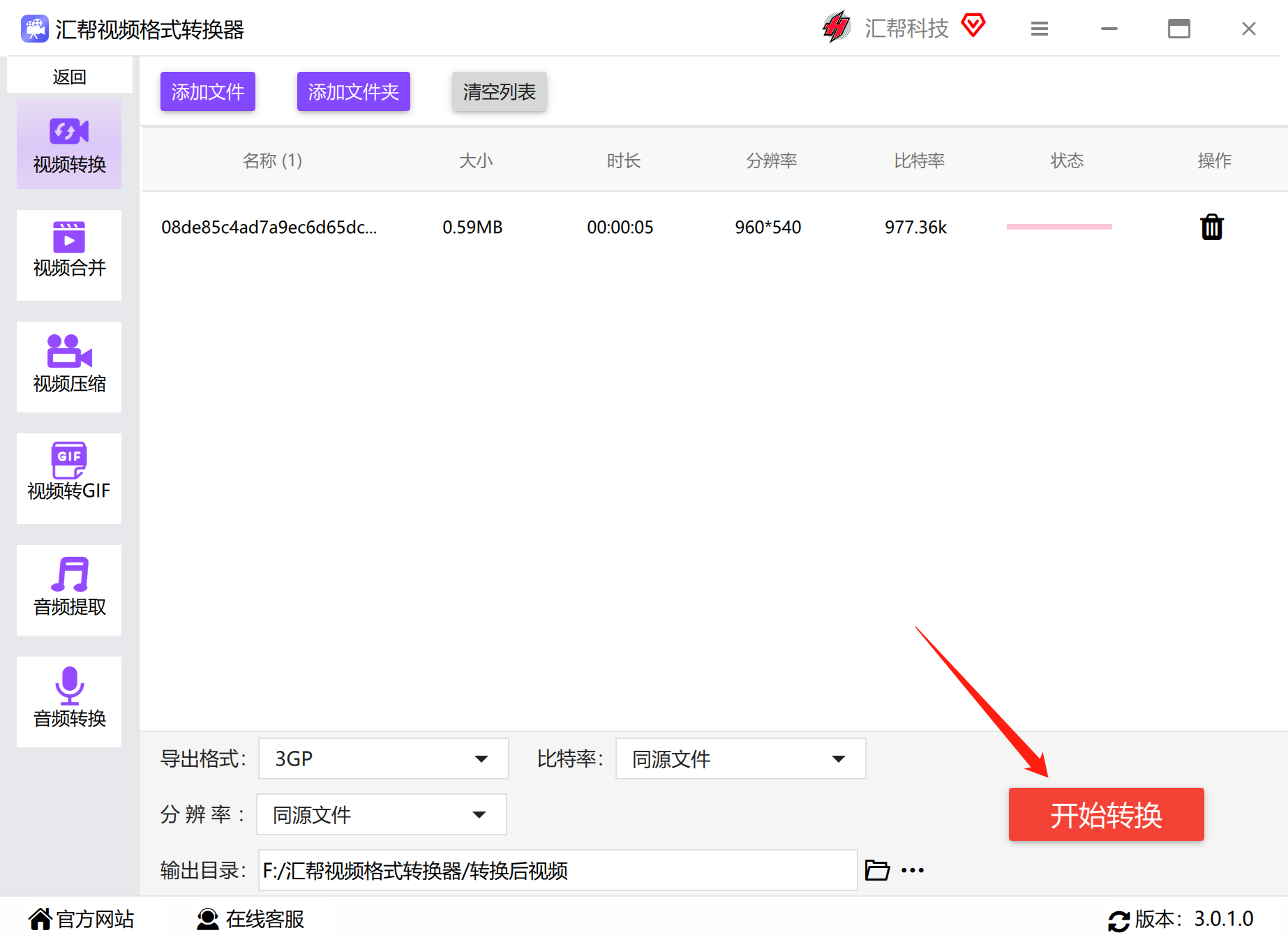This screenshot has height=942, width=1288.
Task: Open the 视频转换 video convert module
Action: click(x=69, y=144)
